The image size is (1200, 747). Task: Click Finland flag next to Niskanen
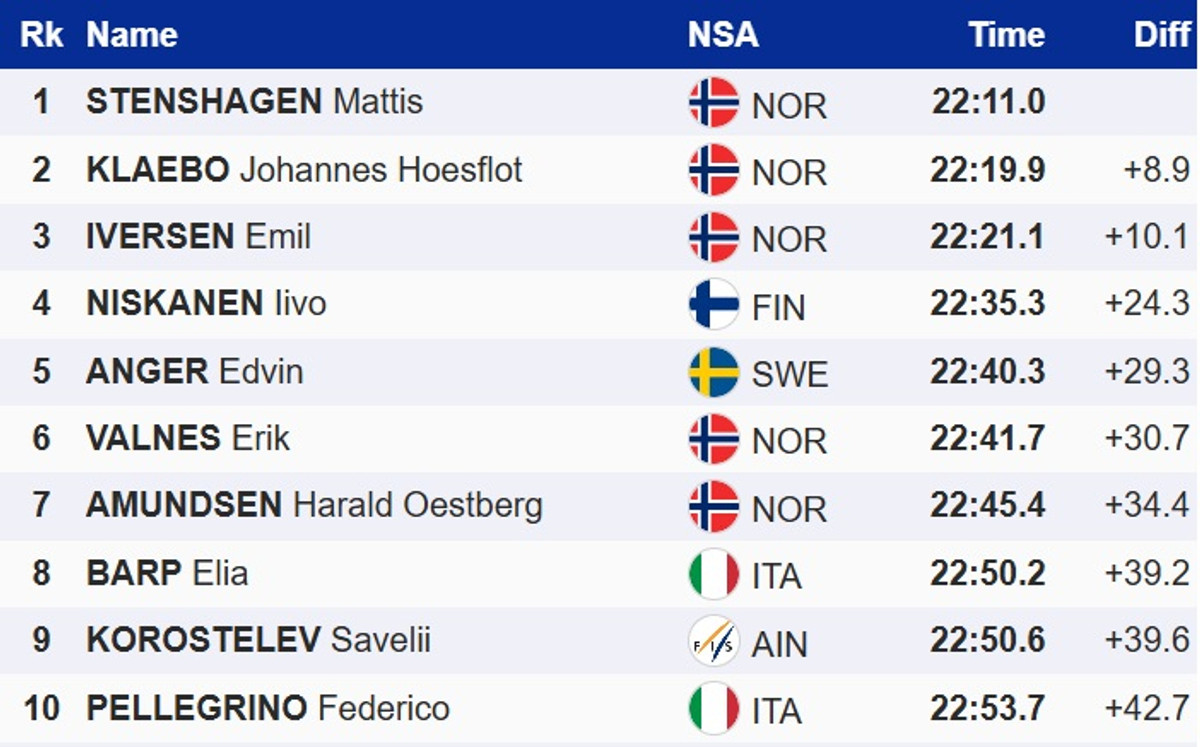point(714,304)
